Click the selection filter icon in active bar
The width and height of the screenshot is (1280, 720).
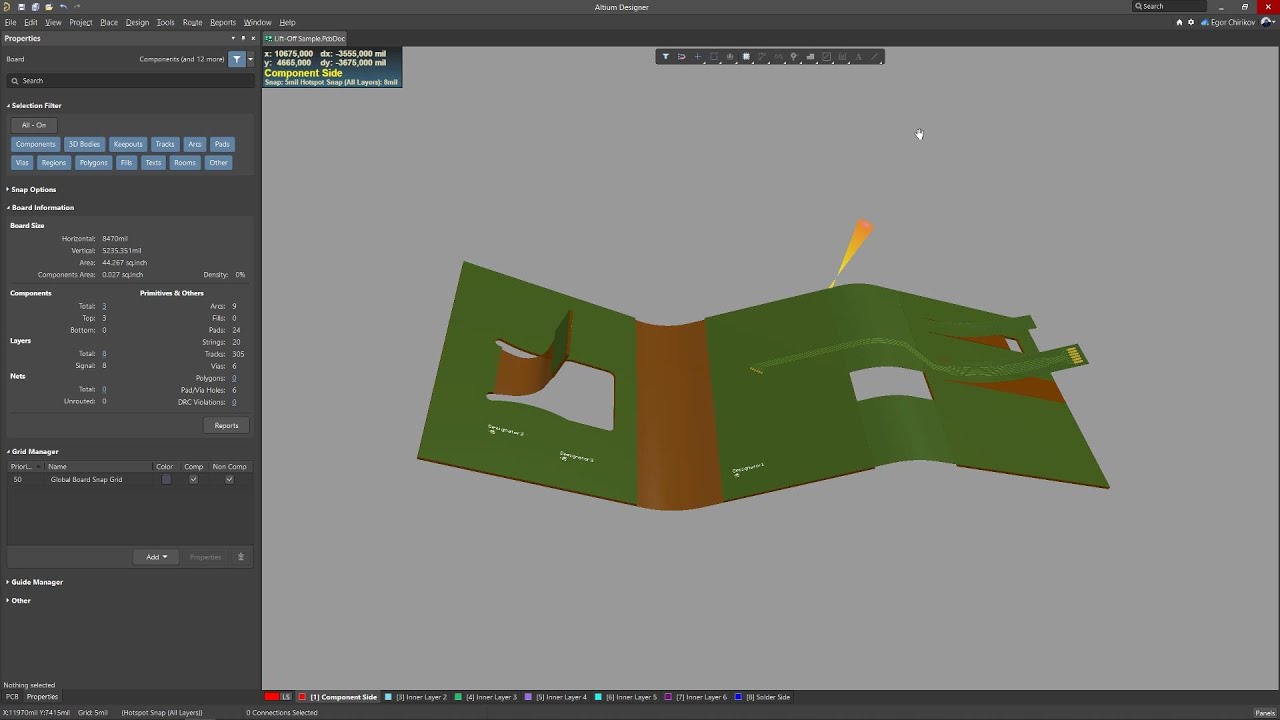point(665,57)
